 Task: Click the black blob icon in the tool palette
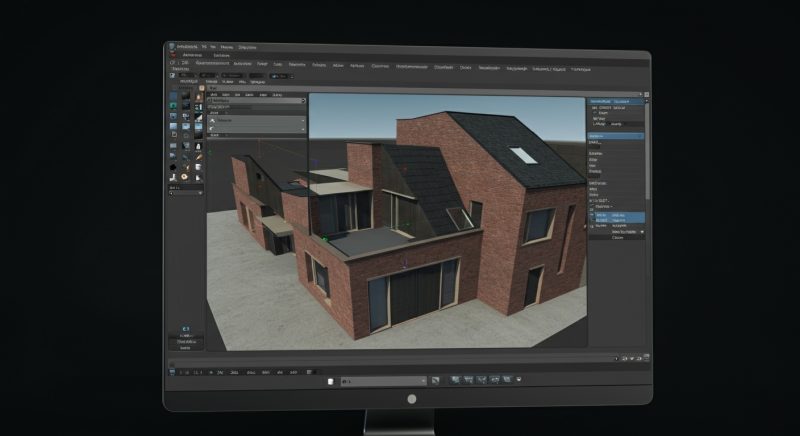click(173, 167)
